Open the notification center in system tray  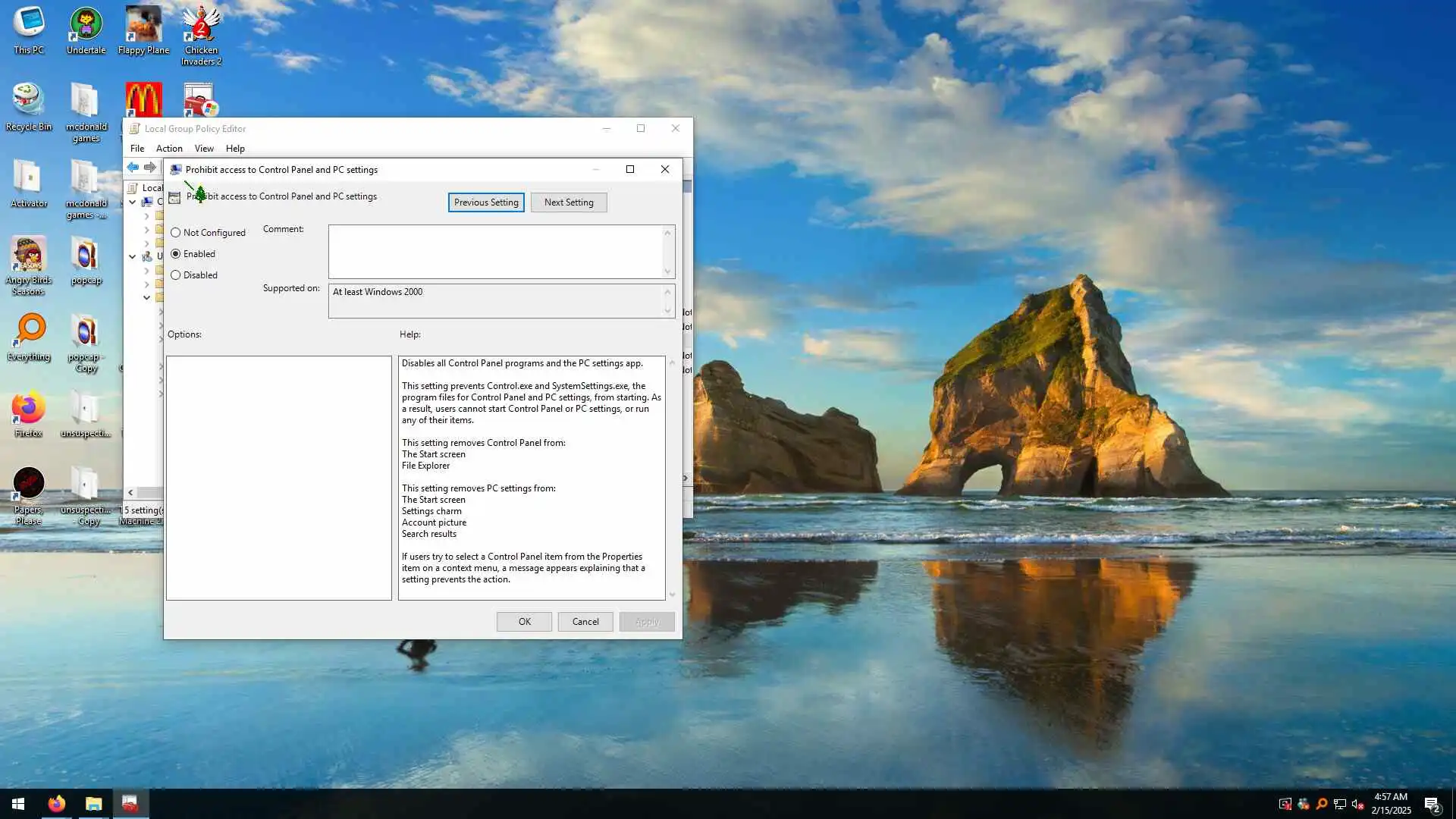pyautogui.click(x=1432, y=804)
